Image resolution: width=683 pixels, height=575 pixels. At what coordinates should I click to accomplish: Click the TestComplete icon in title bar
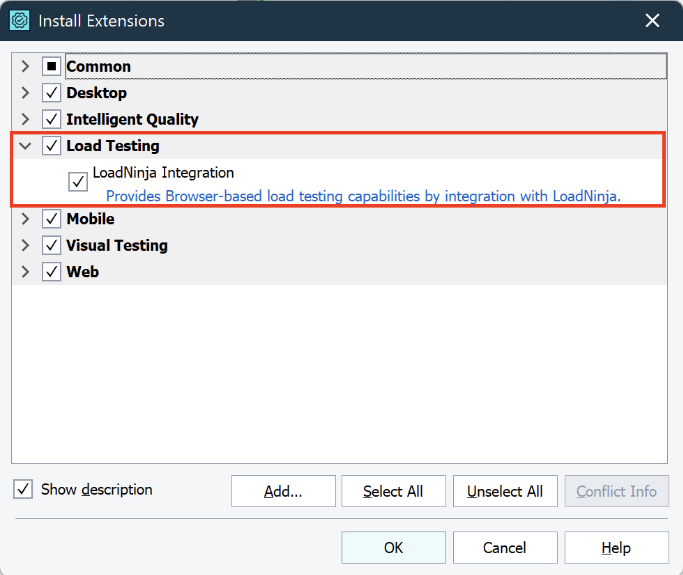pyautogui.click(x=20, y=20)
